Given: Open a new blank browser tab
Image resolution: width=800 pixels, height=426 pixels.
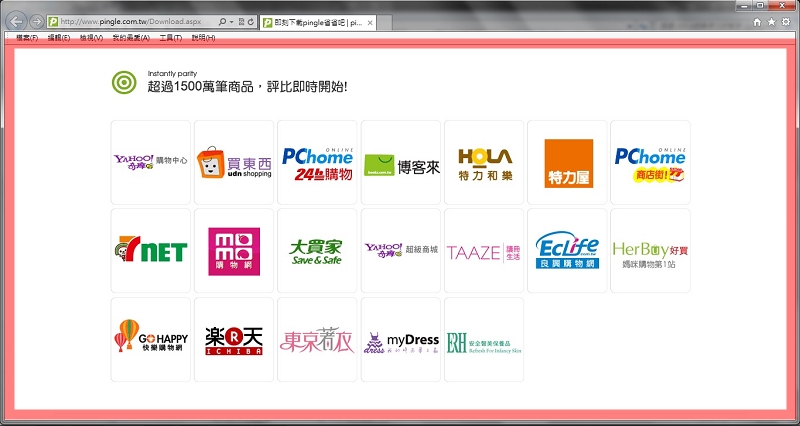Looking at the screenshot, I should tap(384, 23).
